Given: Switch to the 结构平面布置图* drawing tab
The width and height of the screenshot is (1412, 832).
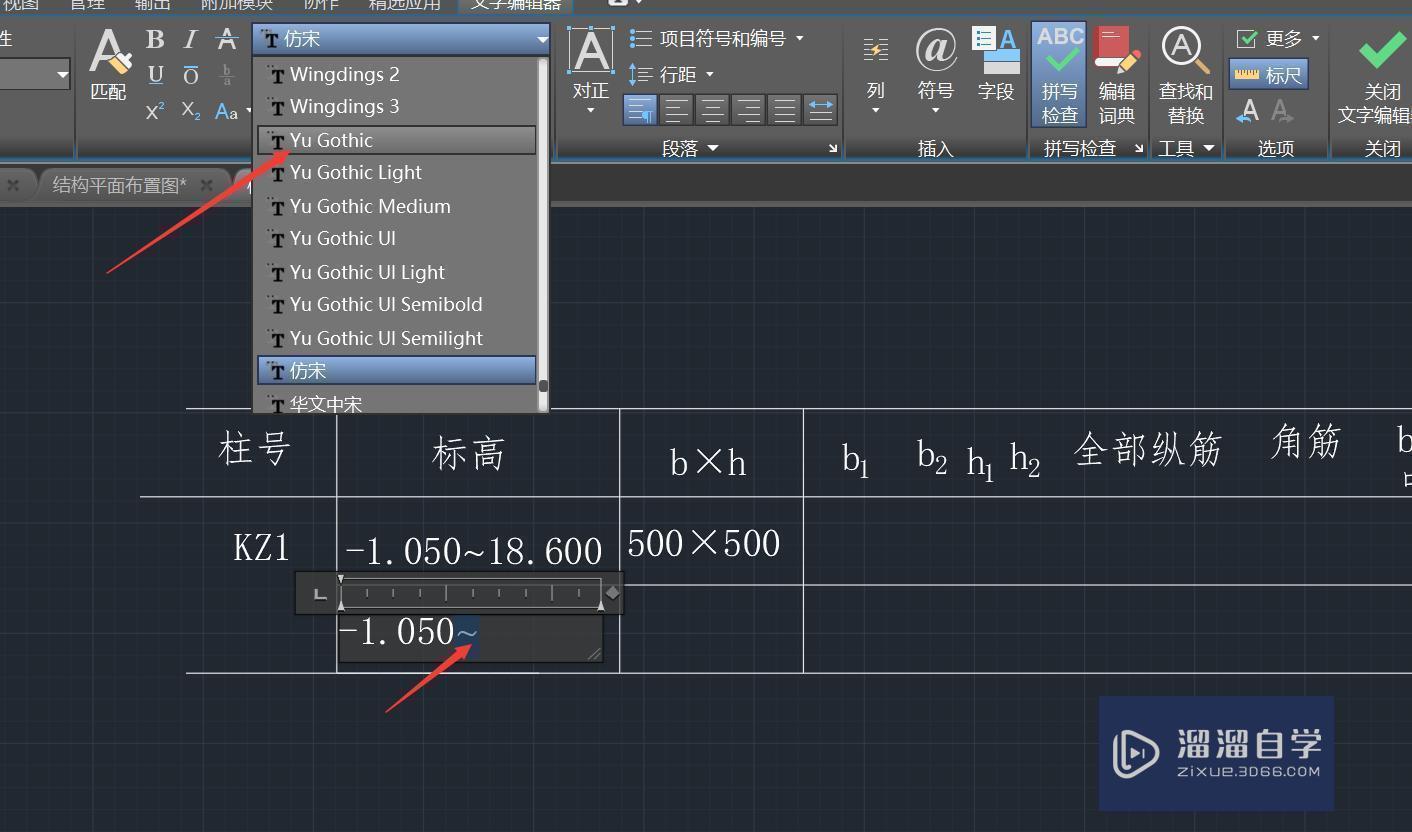Looking at the screenshot, I should pos(119,185).
